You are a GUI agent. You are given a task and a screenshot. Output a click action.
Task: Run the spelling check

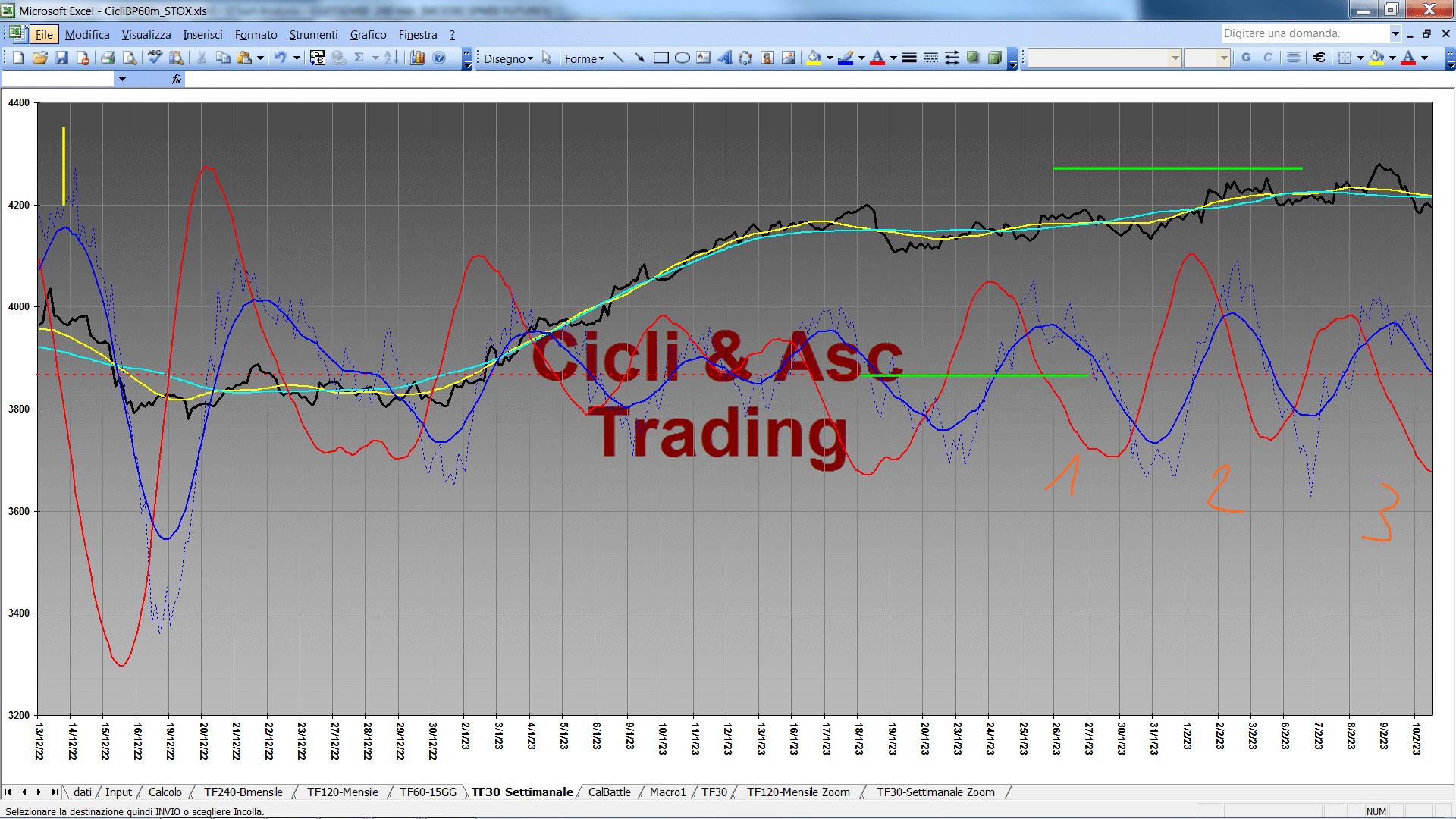coord(155,58)
